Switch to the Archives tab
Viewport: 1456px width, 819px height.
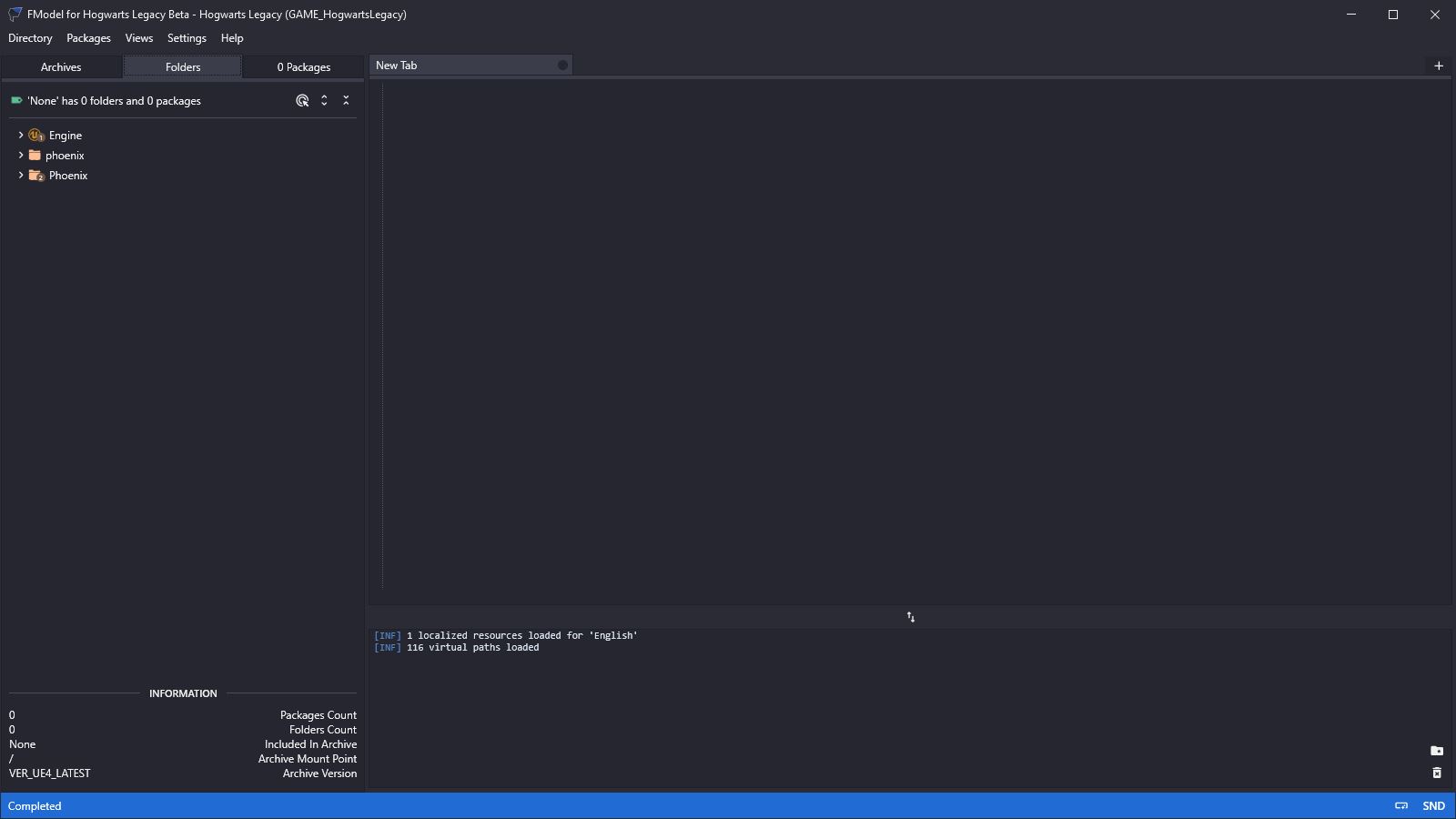pos(61,67)
